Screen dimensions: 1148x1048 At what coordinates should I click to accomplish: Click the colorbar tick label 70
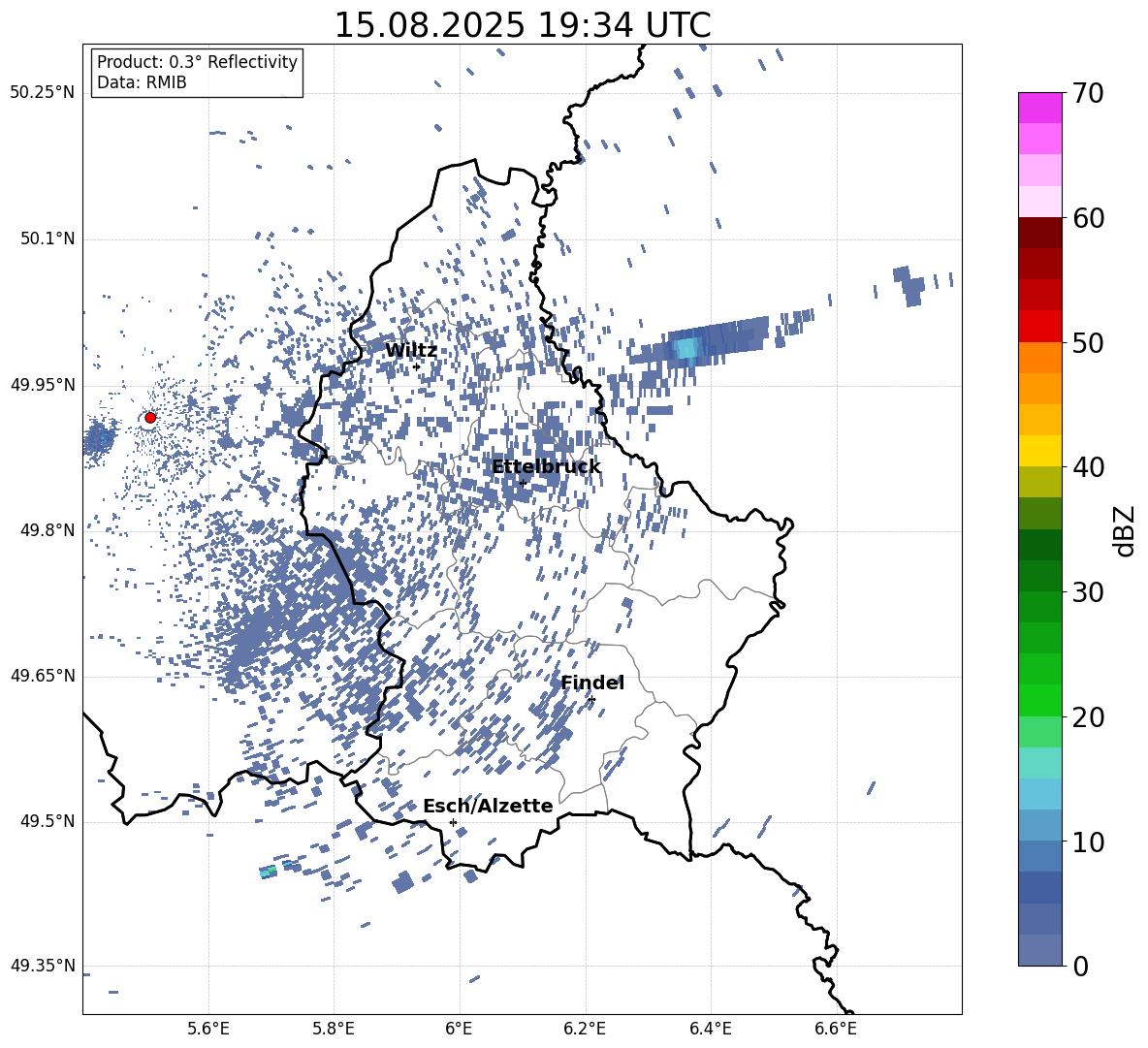coord(1088,93)
